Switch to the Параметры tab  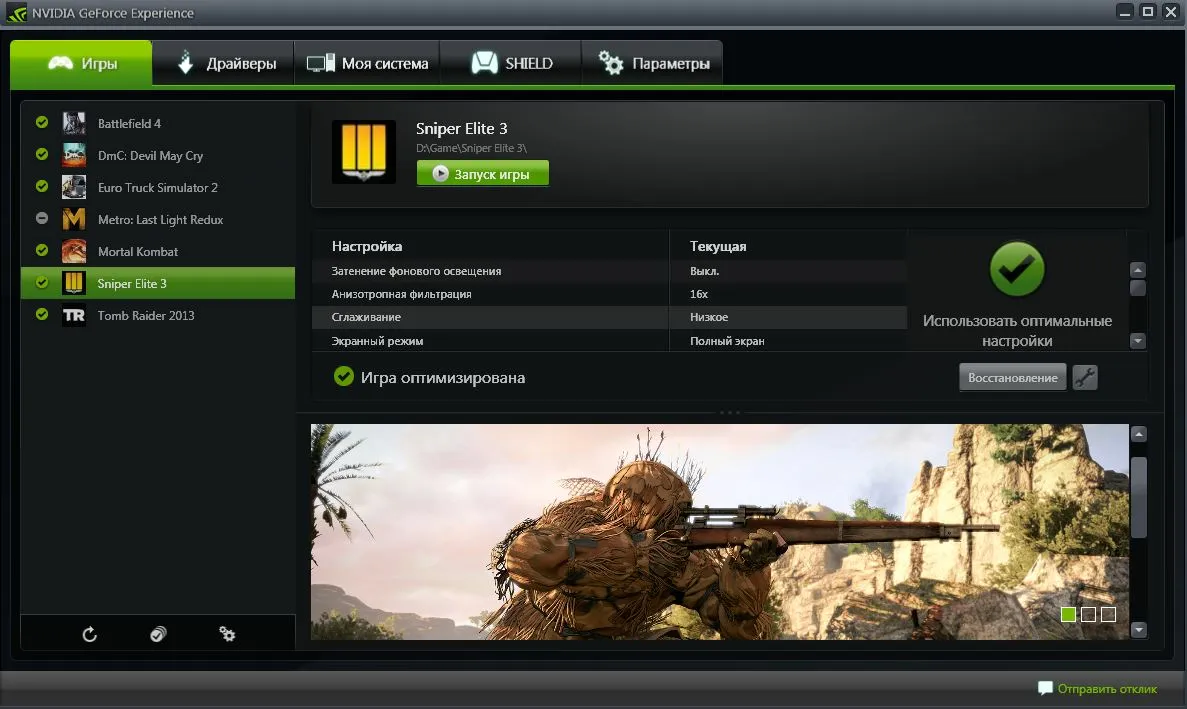[654, 63]
